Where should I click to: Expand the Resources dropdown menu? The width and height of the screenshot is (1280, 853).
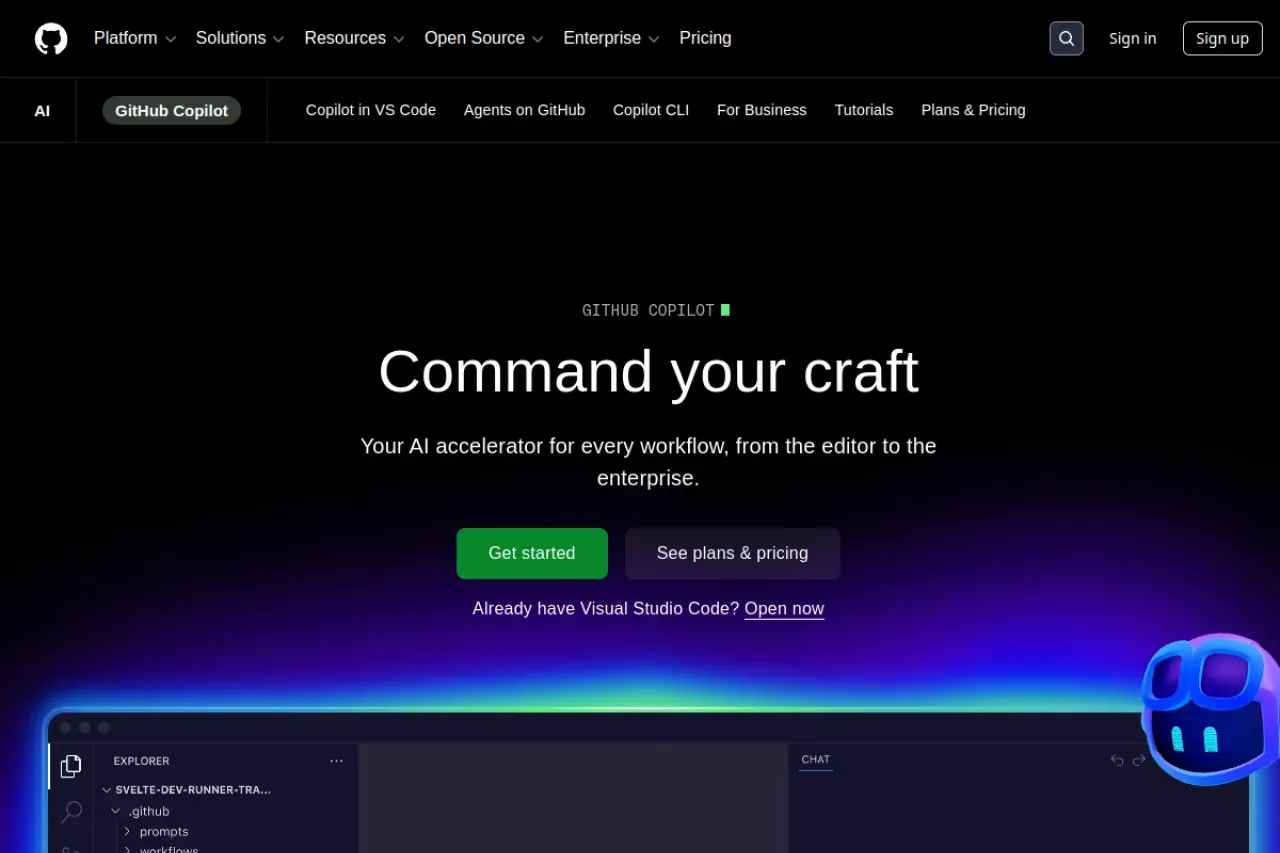pyautogui.click(x=354, y=38)
